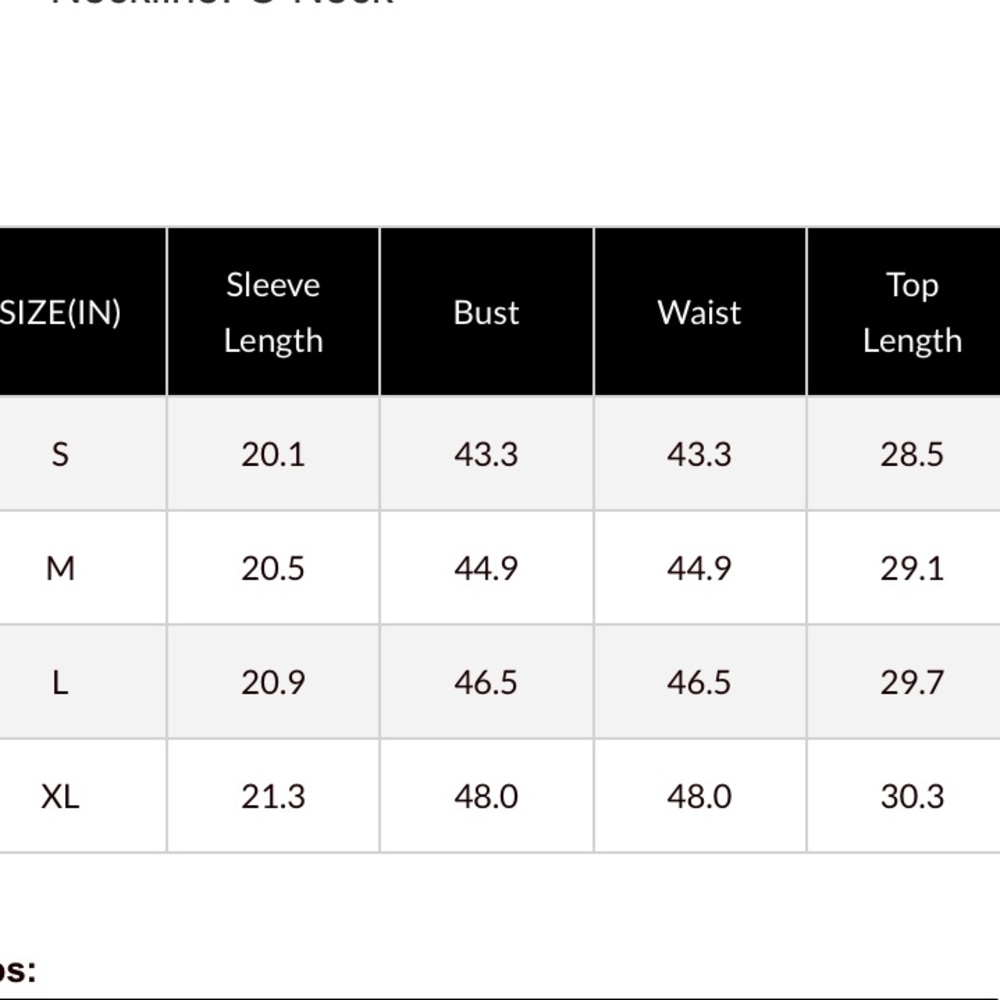Select the S size row label

point(60,455)
